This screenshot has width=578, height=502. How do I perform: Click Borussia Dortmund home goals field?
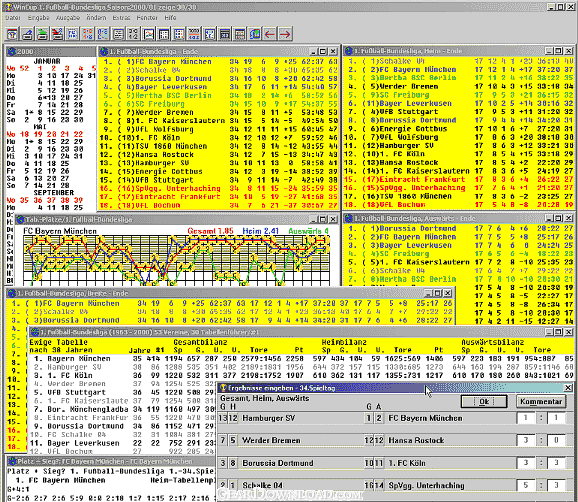526,463
